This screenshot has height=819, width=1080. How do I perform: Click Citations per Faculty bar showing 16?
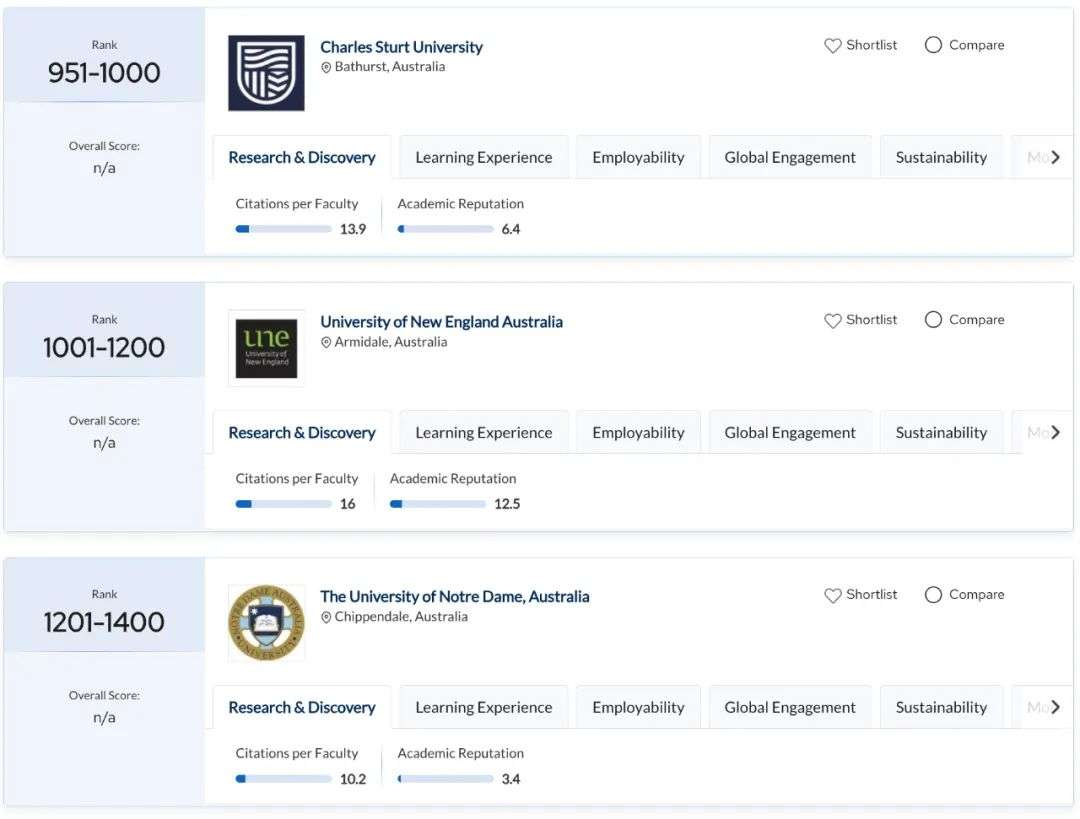click(283, 504)
